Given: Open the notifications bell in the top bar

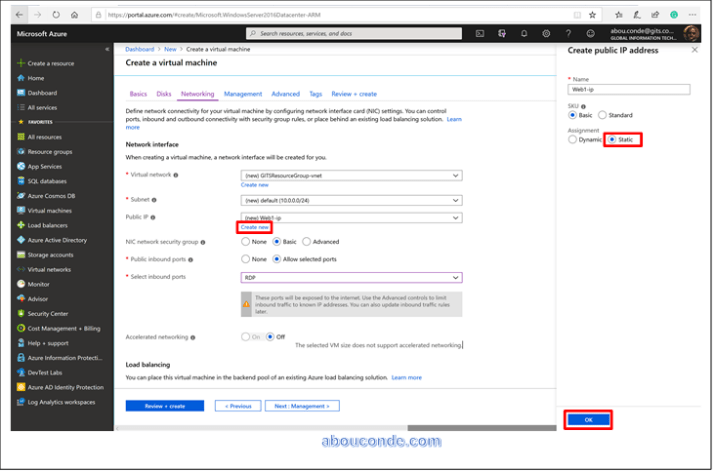Looking at the screenshot, I should click(x=523, y=33).
